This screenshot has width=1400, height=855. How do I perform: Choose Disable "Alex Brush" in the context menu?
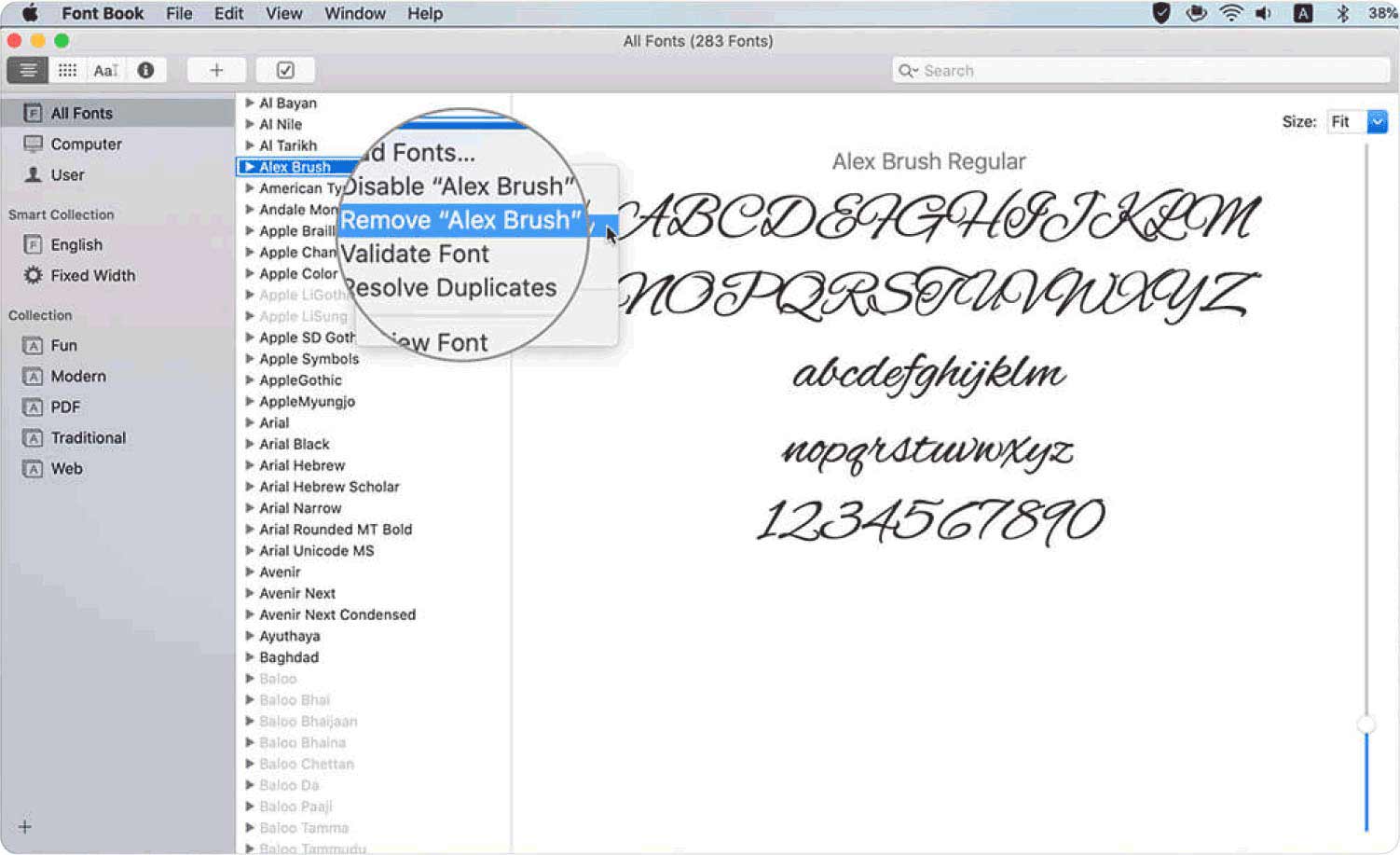[x=459, y=186]
